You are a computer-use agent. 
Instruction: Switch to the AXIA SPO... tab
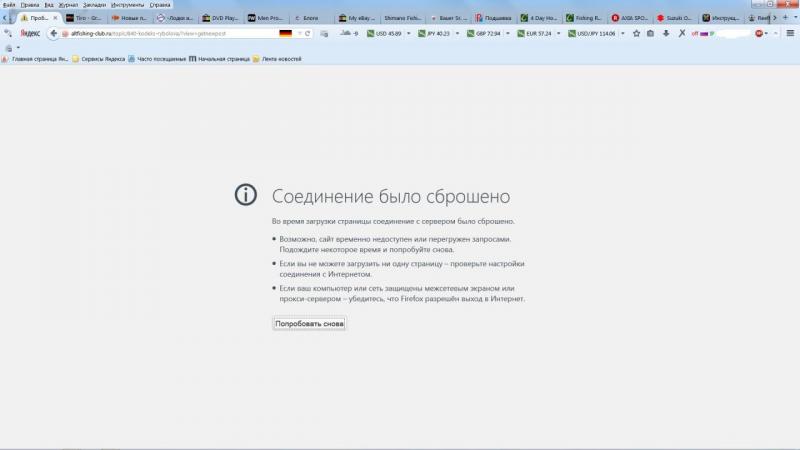point(630,18)
